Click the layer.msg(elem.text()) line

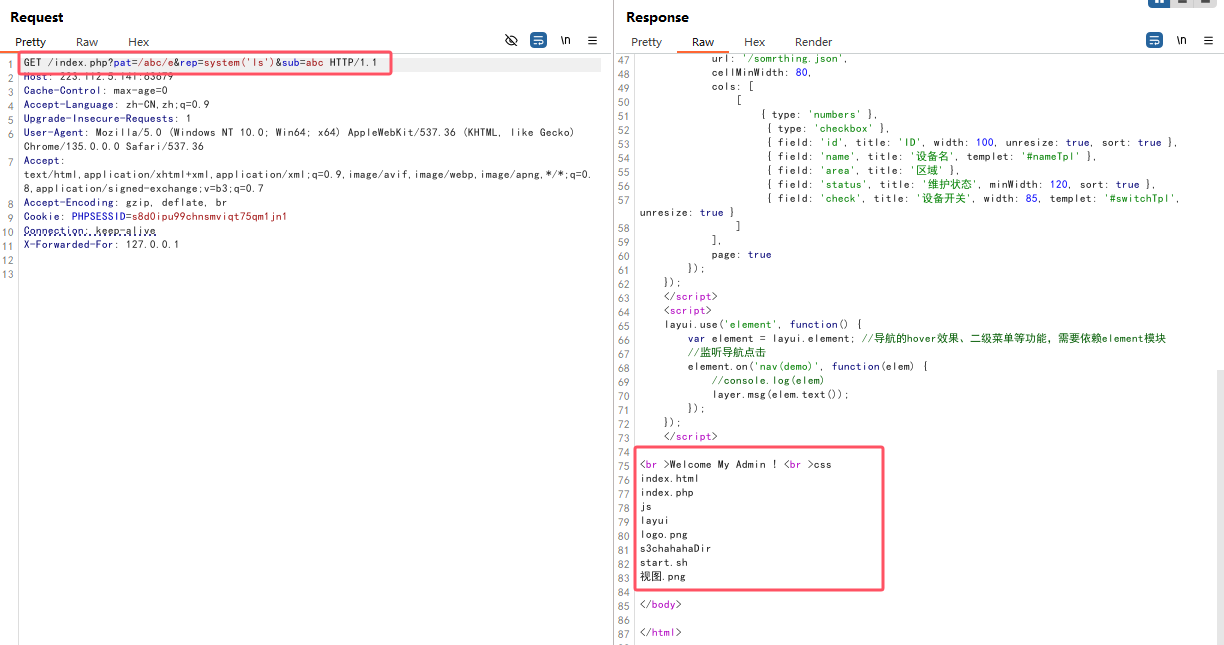pos(781,394)
